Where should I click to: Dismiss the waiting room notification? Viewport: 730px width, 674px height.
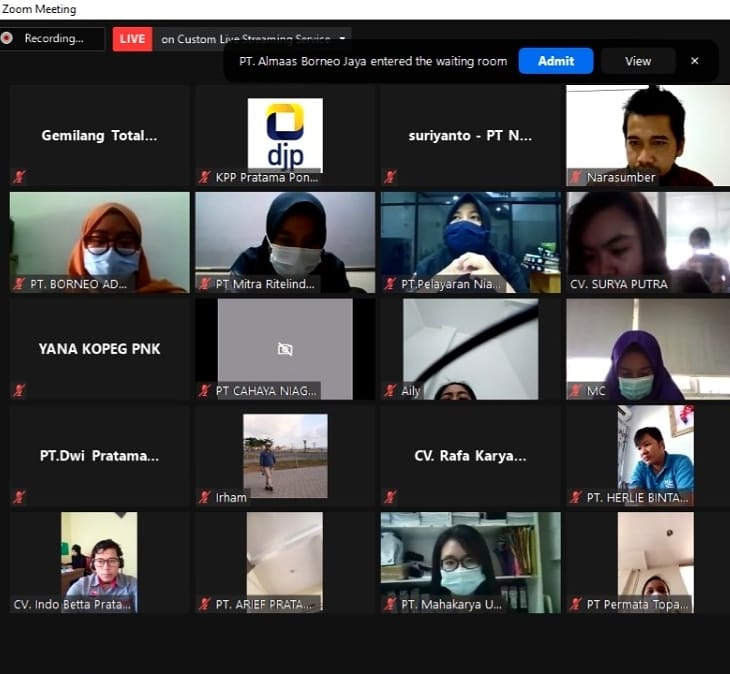point(695,61)
